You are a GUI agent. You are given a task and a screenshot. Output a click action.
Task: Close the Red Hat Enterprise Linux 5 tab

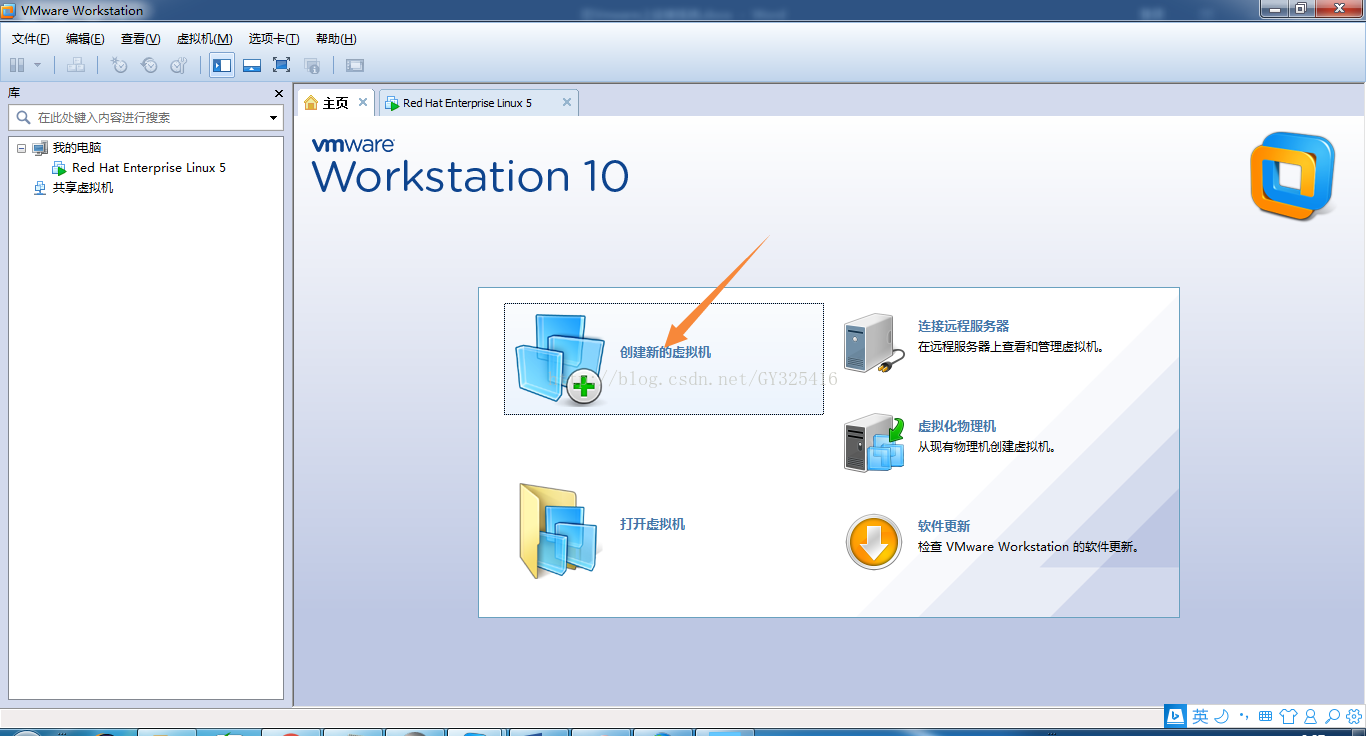(x=567, y=102)
